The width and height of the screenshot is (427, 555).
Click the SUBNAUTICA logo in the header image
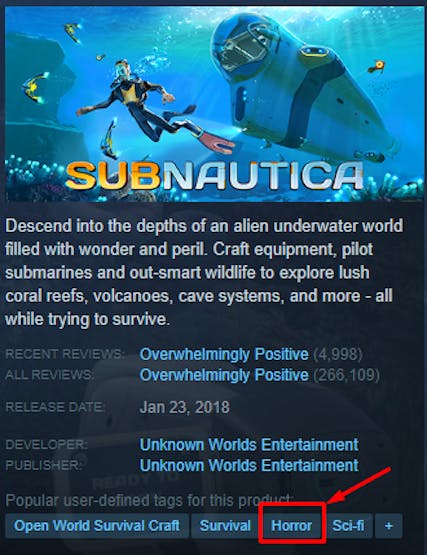tap(215, 176)
